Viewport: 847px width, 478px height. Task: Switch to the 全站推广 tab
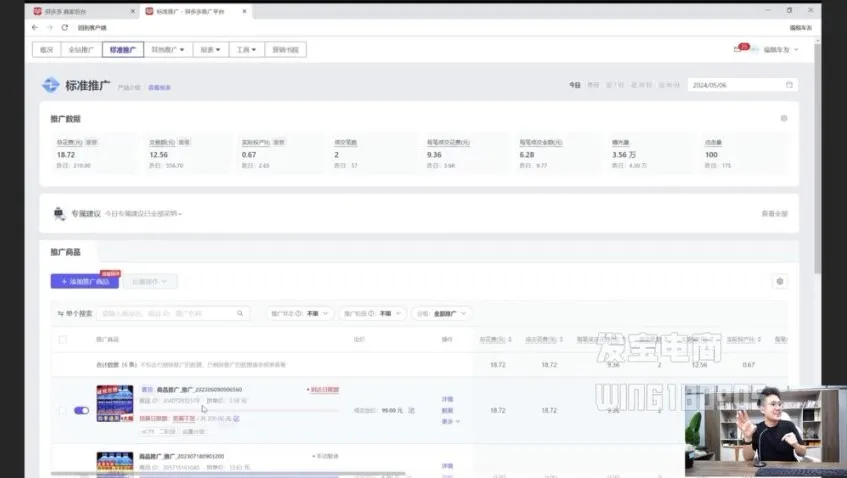tap(80, 49)
